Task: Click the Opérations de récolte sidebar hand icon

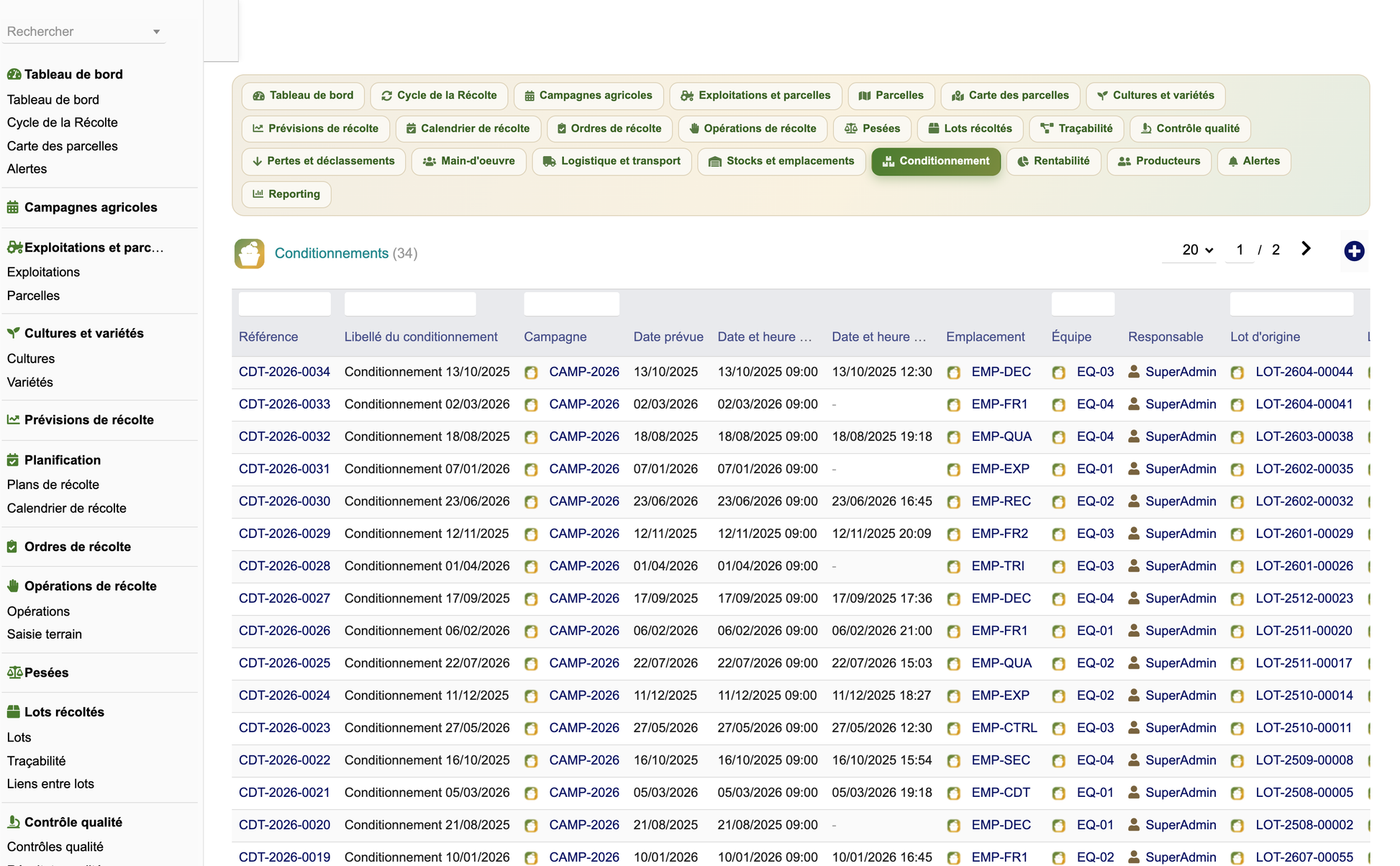Action: tap(13, 585)
